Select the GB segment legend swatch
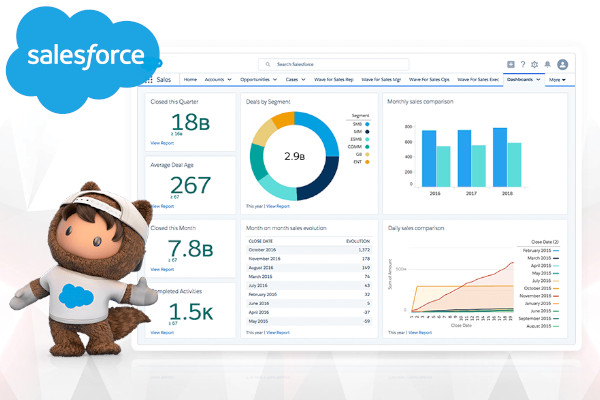 click(x=367, y=154)
